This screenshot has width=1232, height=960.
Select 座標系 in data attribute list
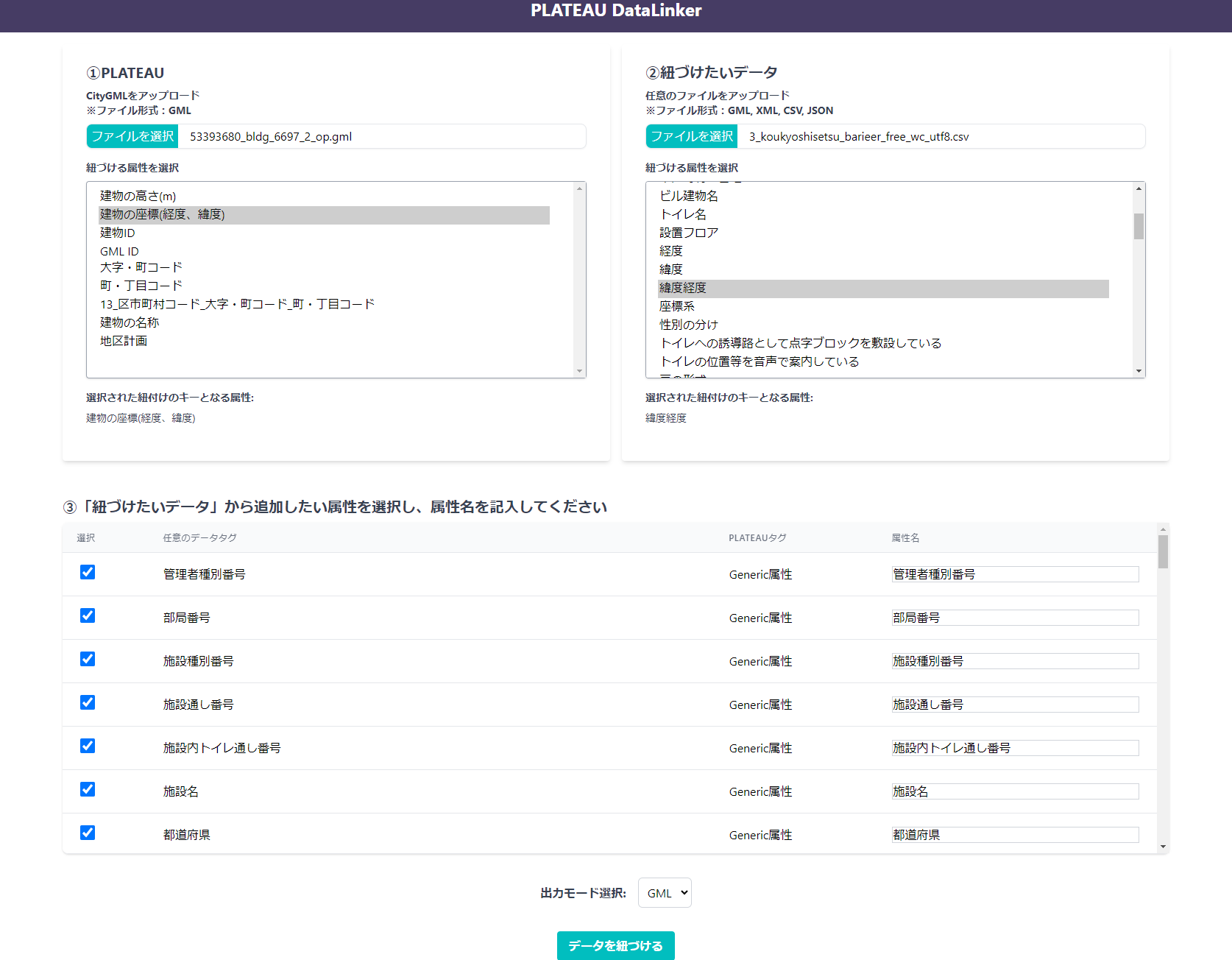[x=883, y=306]
